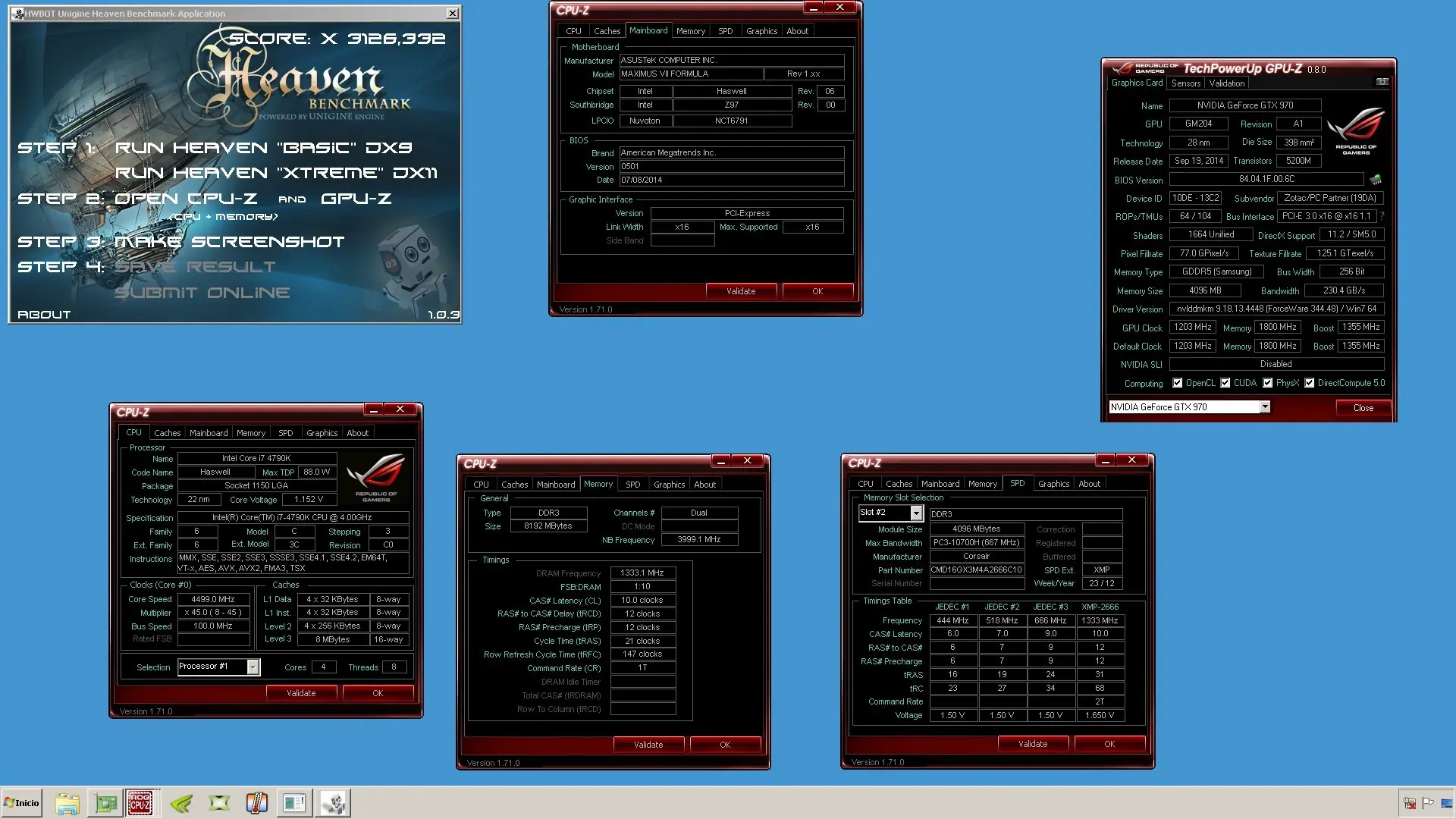Image resolution: width=1456 pixels, height=819 pixels.
Task: Click Save Result in HWBOT window
Action: (x=195, y=267)
